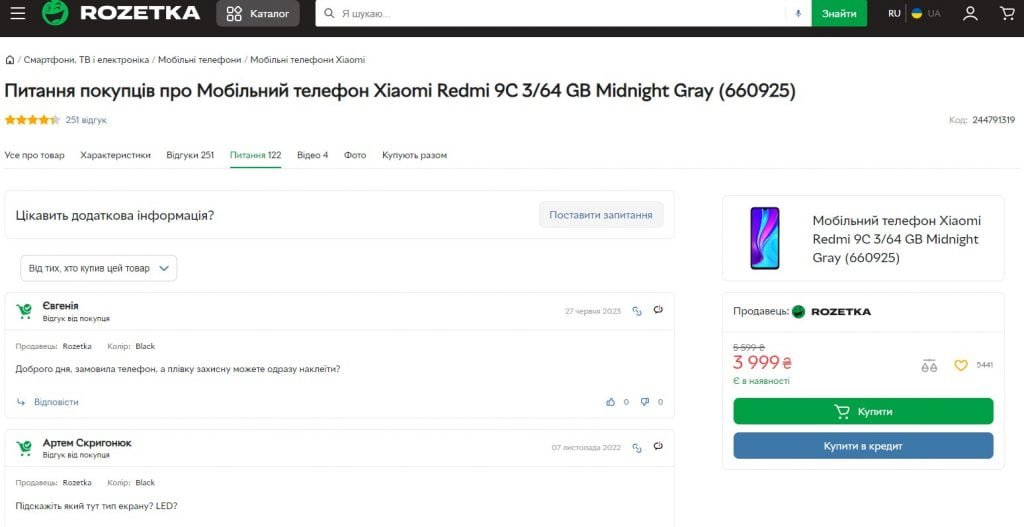Click the microphone voice search icon
This screenshot has width=1024, height=527.
click(x=798, y=14)
